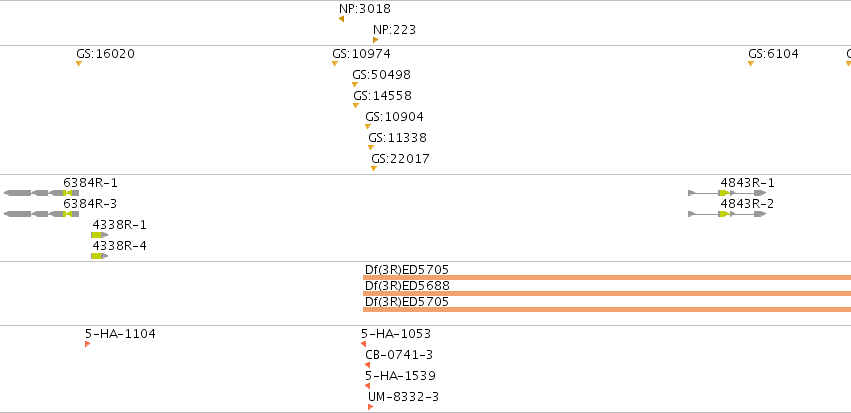The image size is (851, 413).
Task: Open the 5-HA-1539 feature label
Action: [400, 376]
